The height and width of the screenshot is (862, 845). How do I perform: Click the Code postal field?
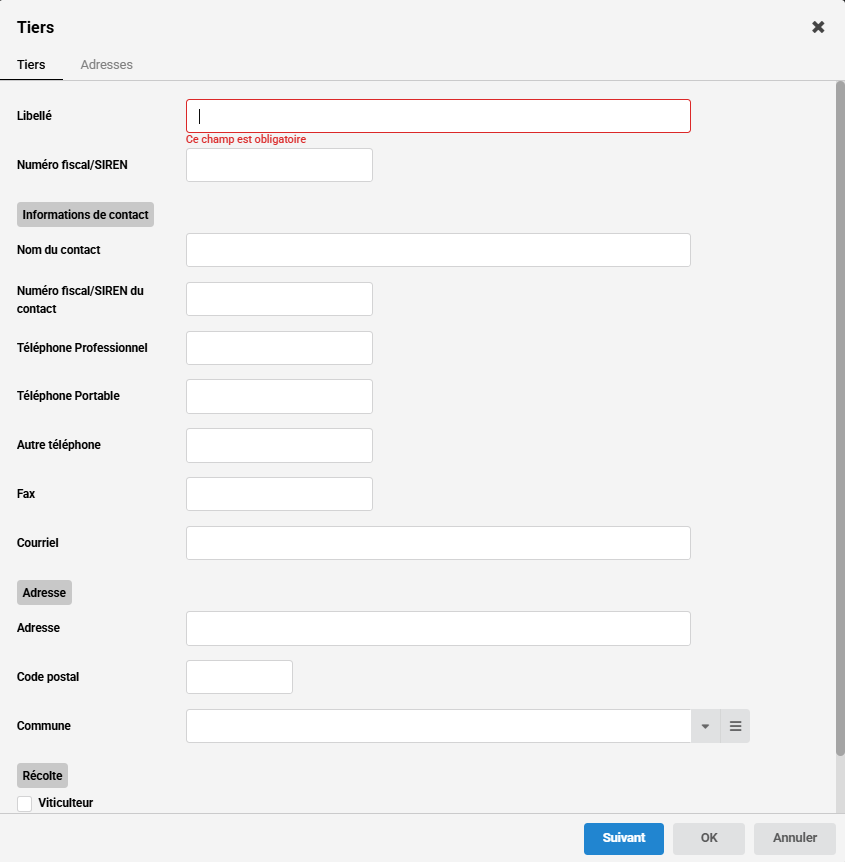tap(239, 677)
